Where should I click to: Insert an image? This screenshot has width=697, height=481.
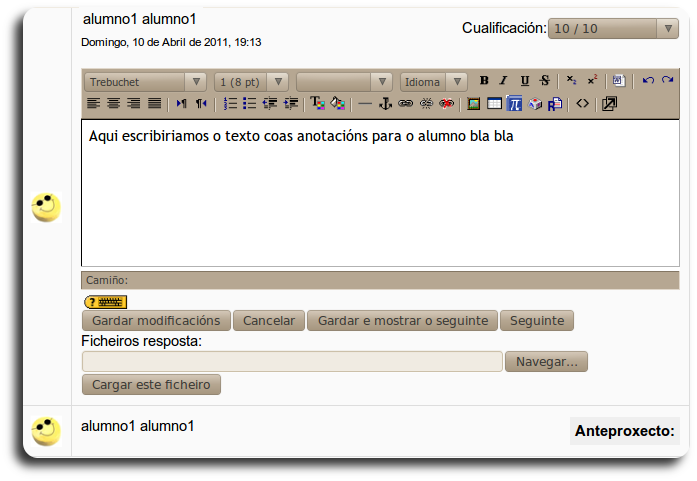(x=474, y=104)
